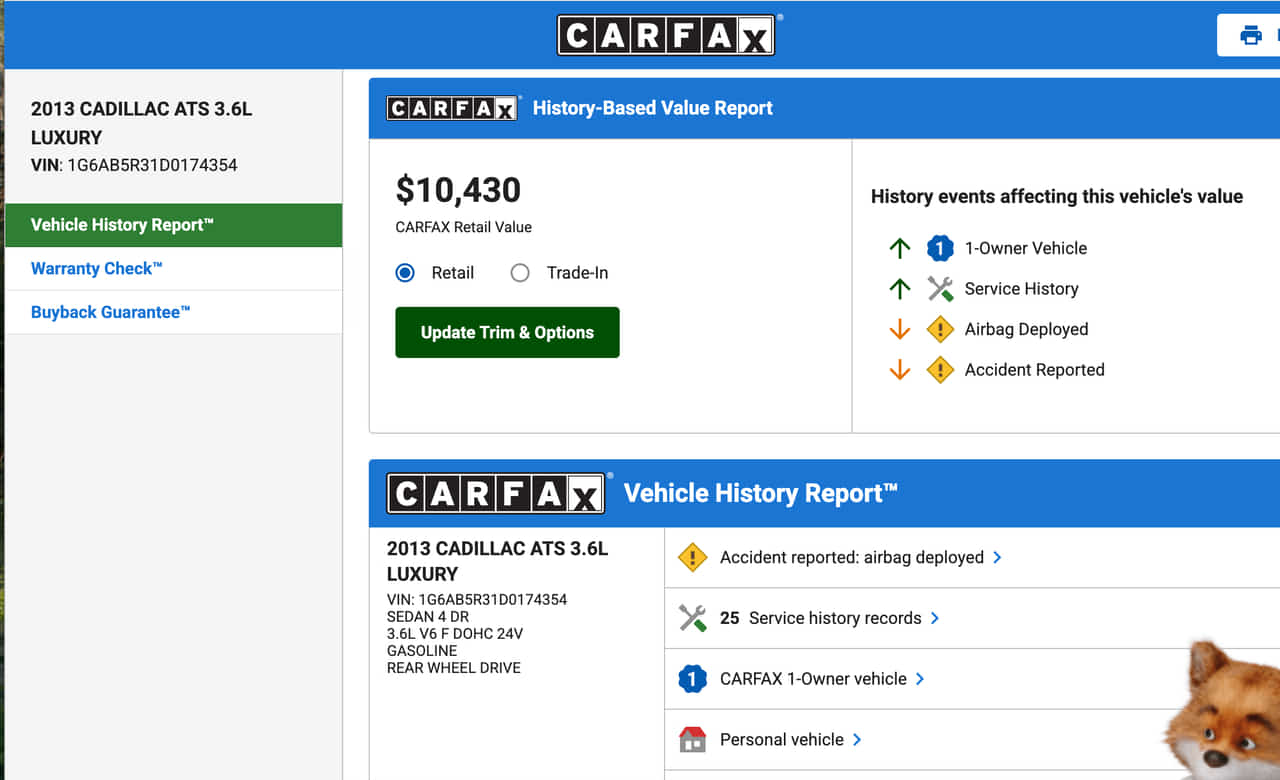Click the orange down arrow beside Airbag Deployed
1280x780 pixels.
[899, 329]
